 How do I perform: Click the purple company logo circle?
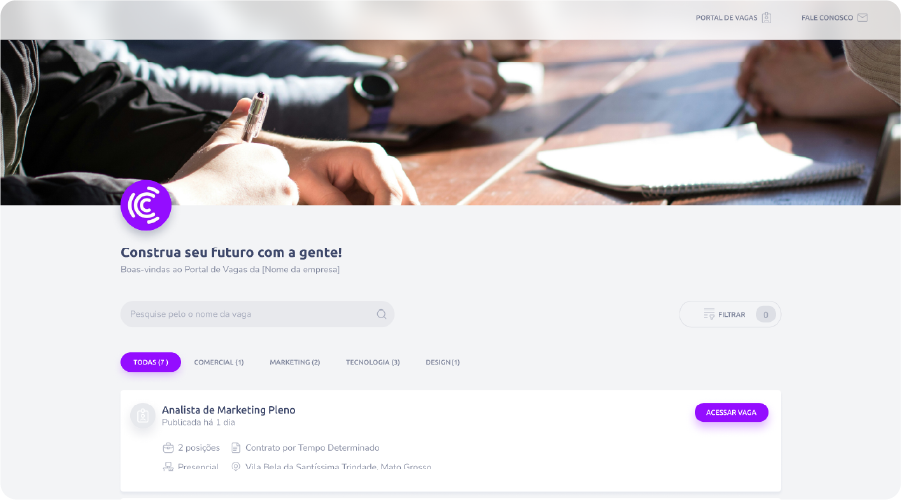146,205
